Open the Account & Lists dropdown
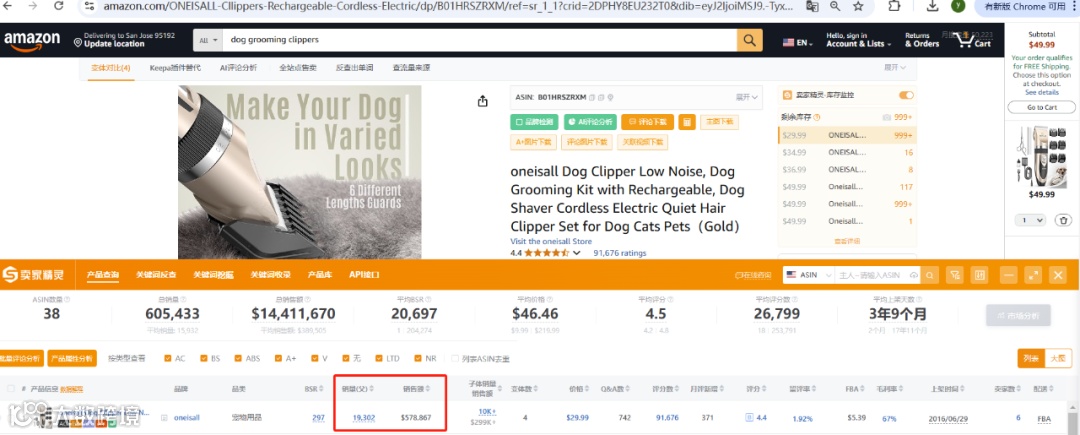 coord(858,40)
